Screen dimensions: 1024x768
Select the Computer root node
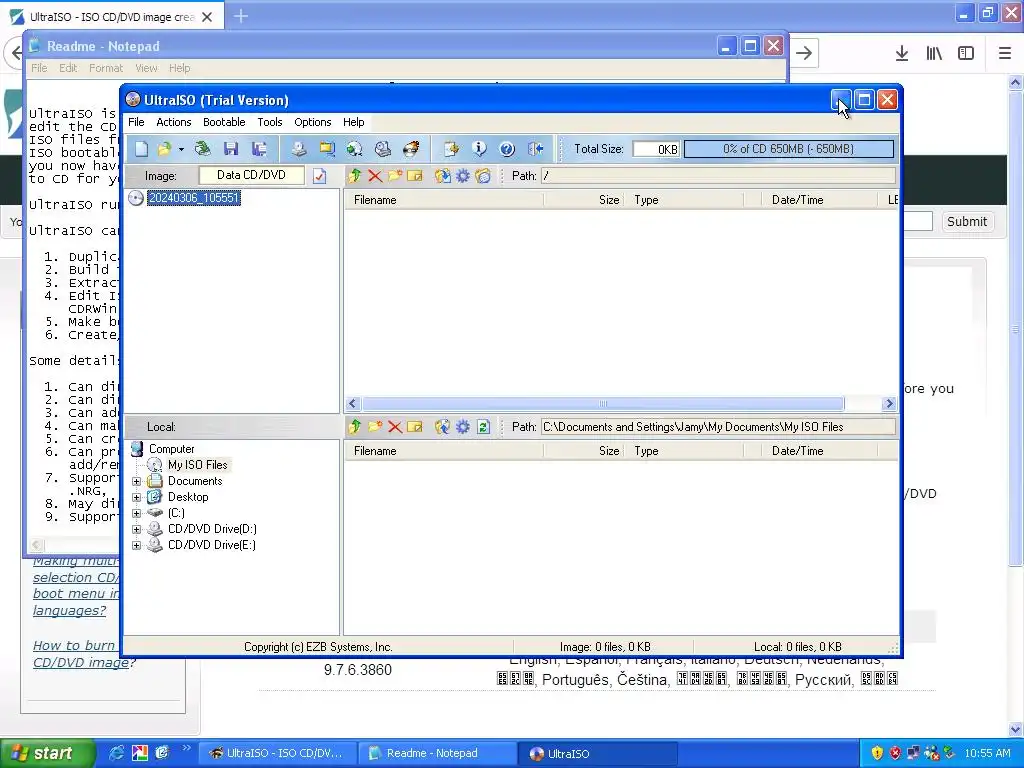tap(171, 449)
